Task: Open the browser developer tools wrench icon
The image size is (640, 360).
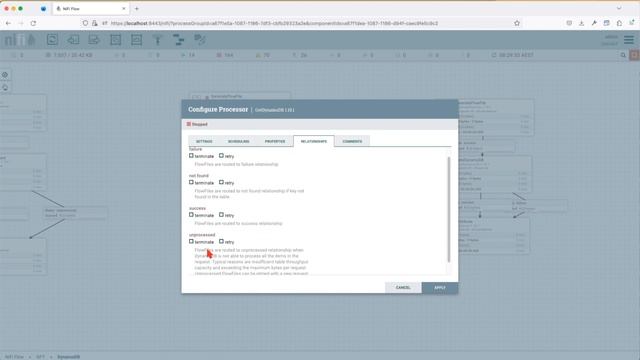Action: [594, 23]
